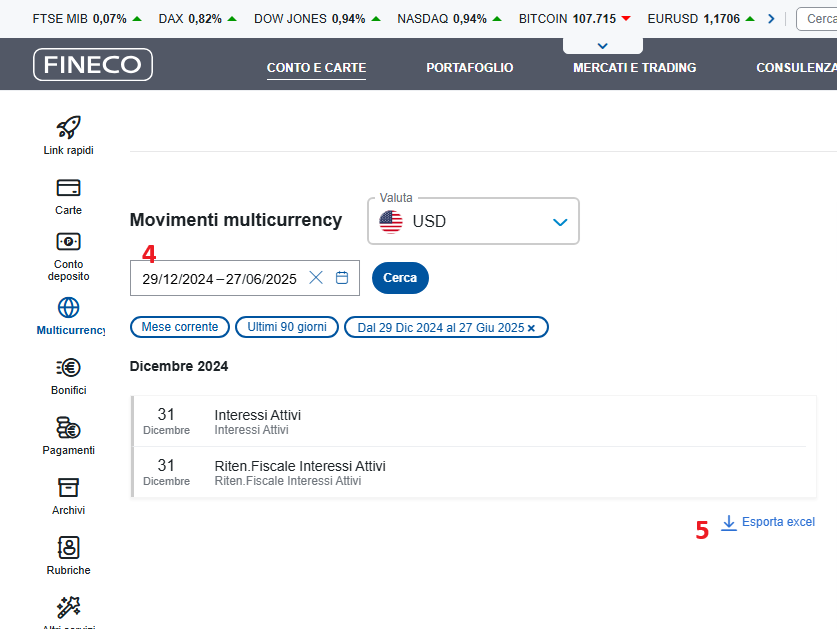Image resolution: width=837 pixels, height=629 pixels.
Task: Select the Link rapidi rocket icon
Action: [x=68, y=127]
